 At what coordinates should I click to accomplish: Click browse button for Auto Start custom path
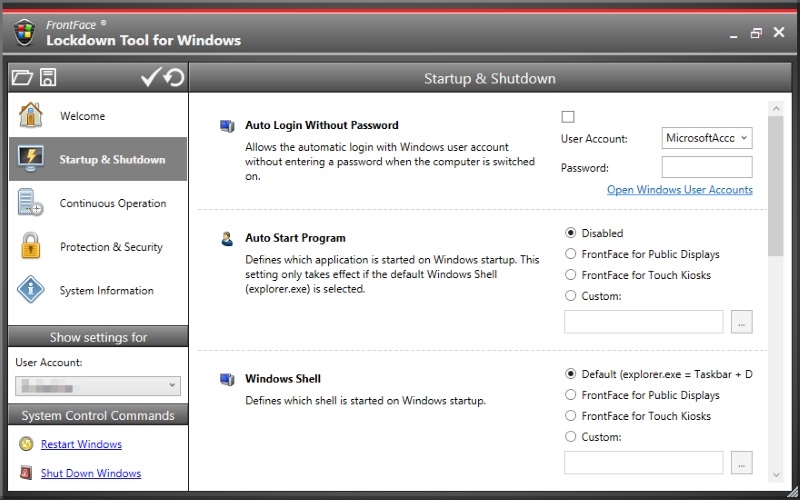click(741, 322)
